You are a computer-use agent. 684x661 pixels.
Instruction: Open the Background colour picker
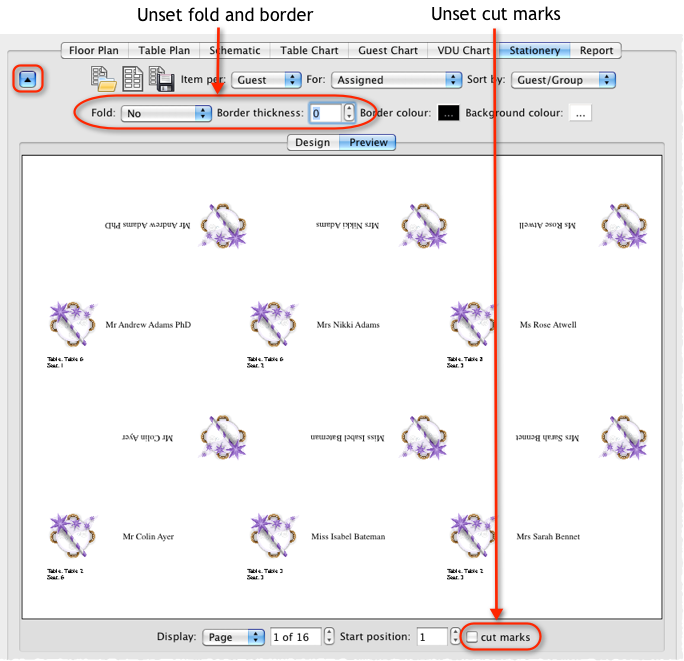[x=580, y=113]
